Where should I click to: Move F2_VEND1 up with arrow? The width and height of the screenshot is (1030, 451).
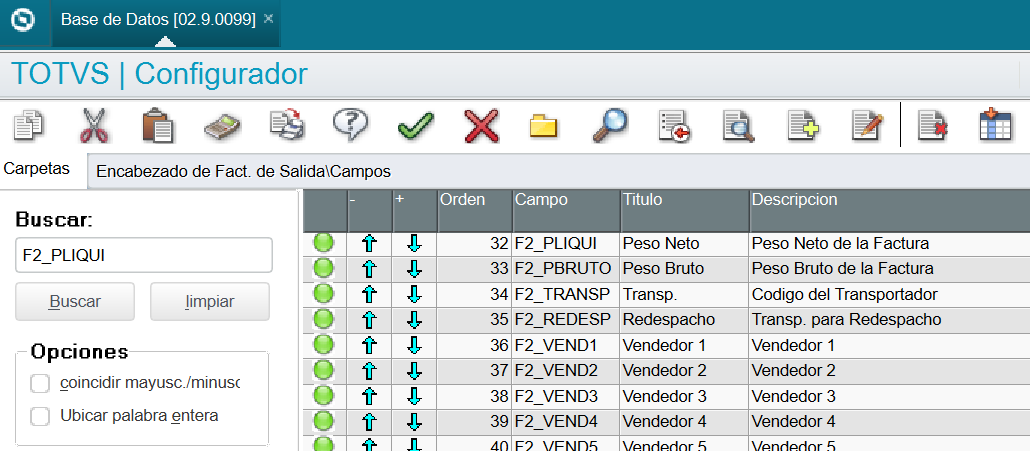click(x=370, y=345)
